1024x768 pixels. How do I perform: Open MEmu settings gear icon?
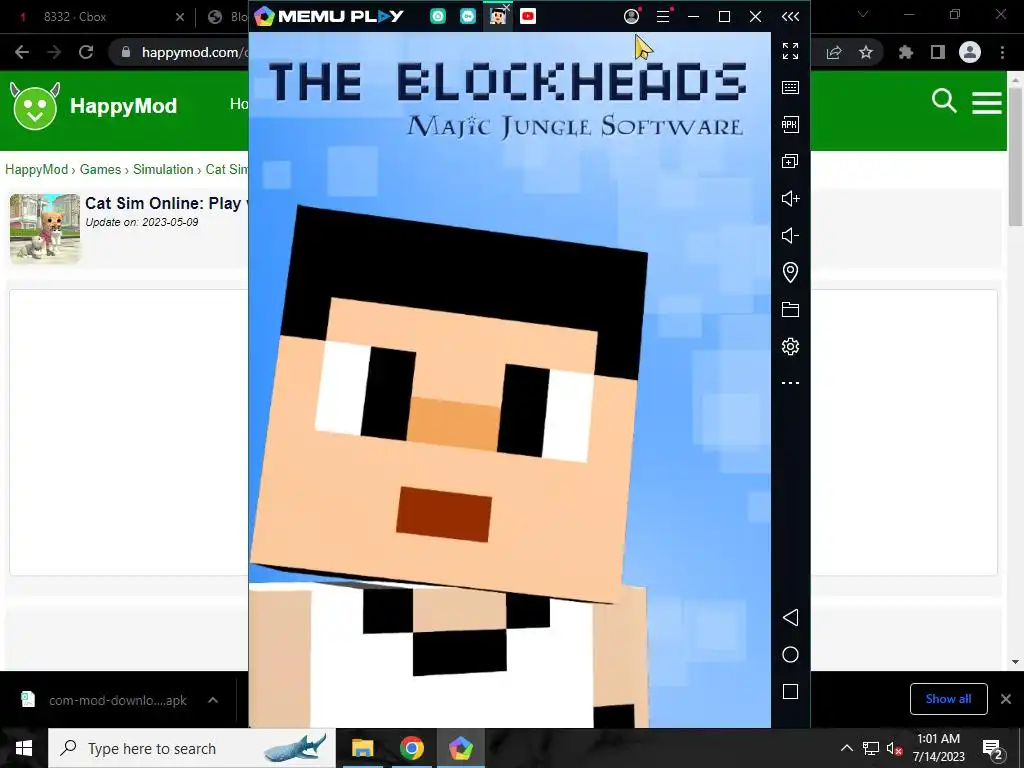tap(790, 346)
